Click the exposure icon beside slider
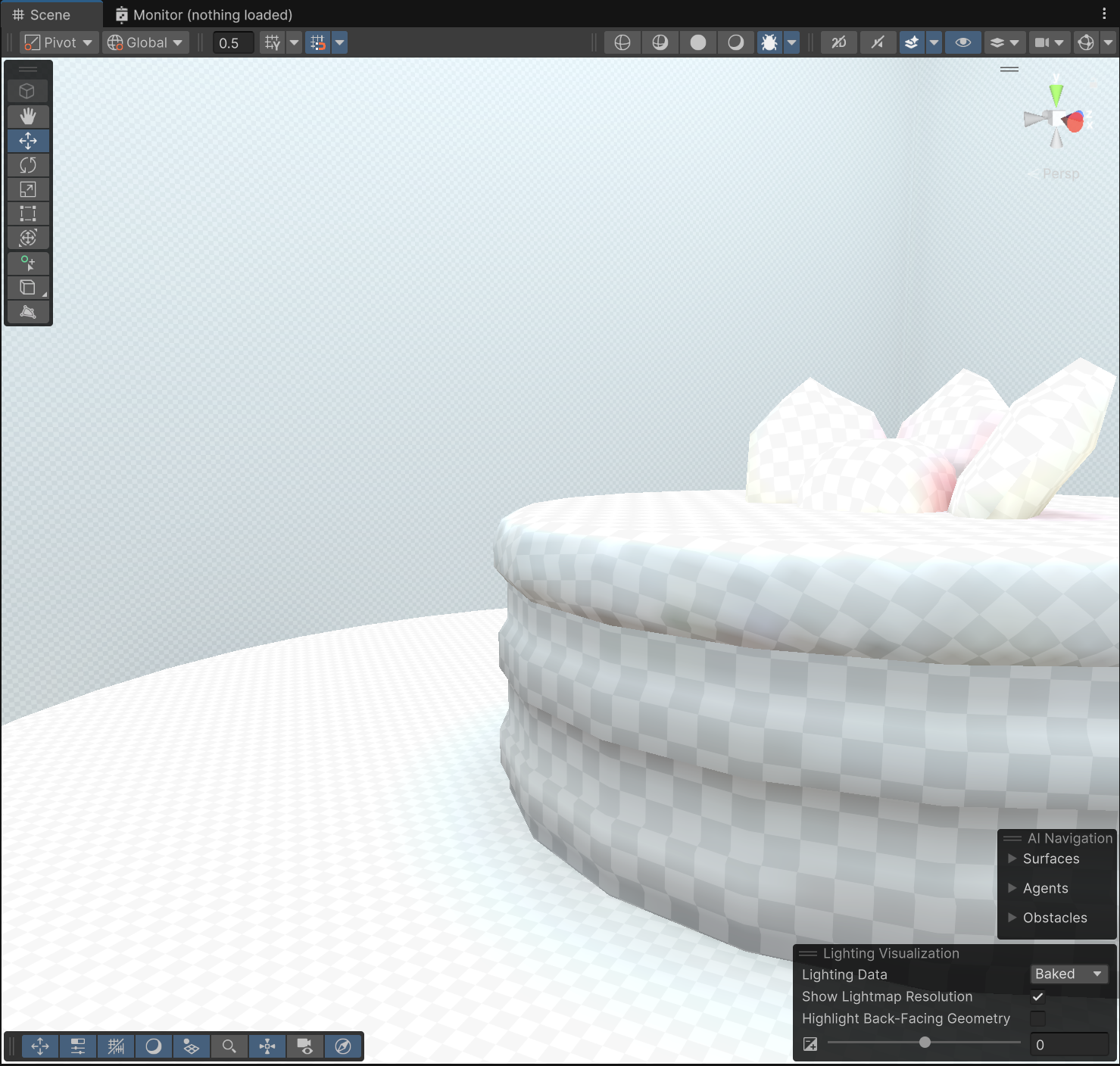 pos(810,1044)
